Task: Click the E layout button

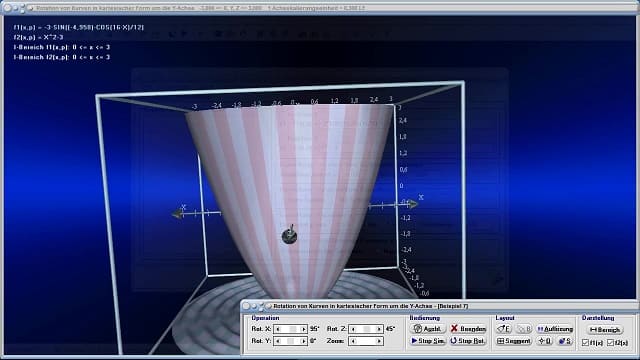Action: [x=504, y=329]
